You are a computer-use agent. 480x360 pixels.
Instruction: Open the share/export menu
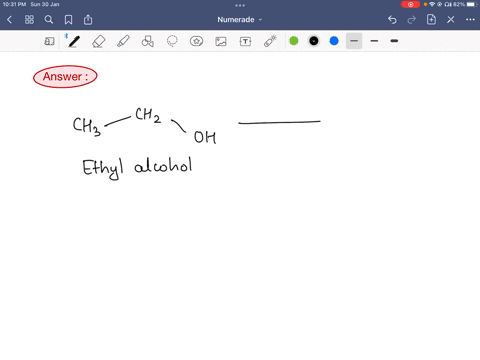coord(88,20)
